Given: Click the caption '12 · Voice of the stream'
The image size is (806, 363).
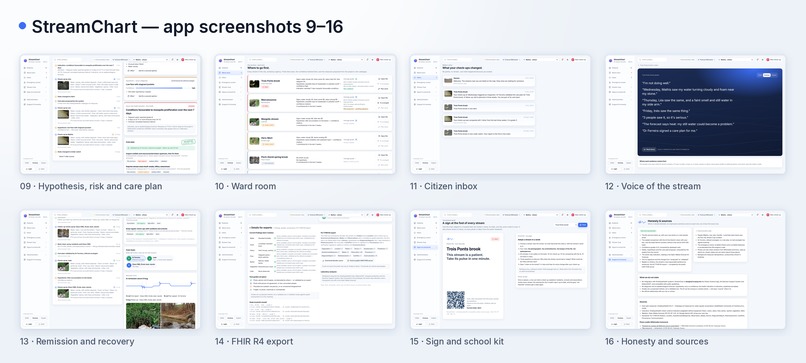Looking at the screenshot, I should [653, 186].
